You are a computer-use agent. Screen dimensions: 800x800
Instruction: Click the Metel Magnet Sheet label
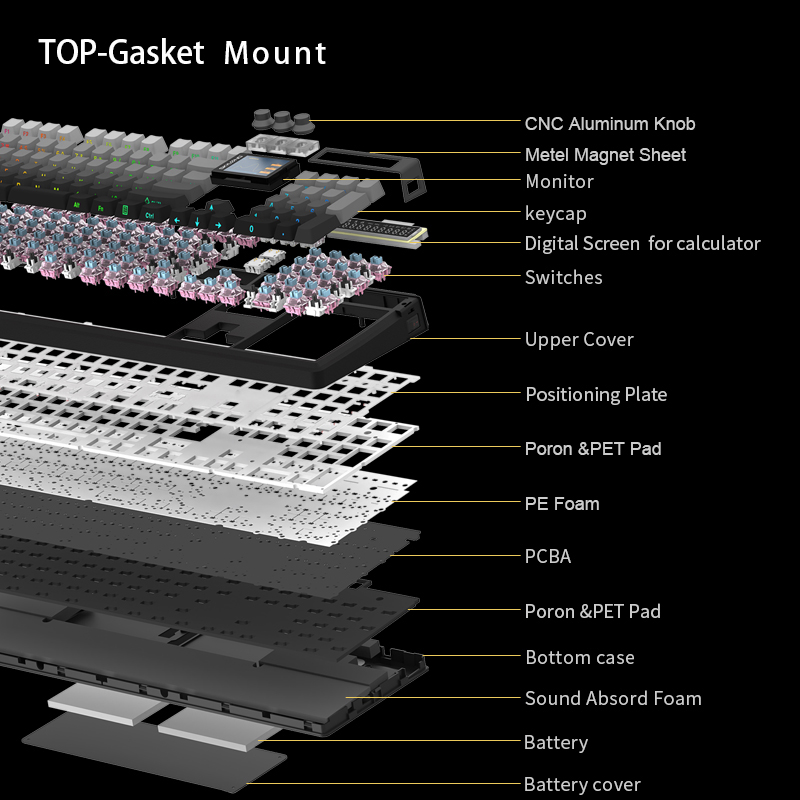605,155
